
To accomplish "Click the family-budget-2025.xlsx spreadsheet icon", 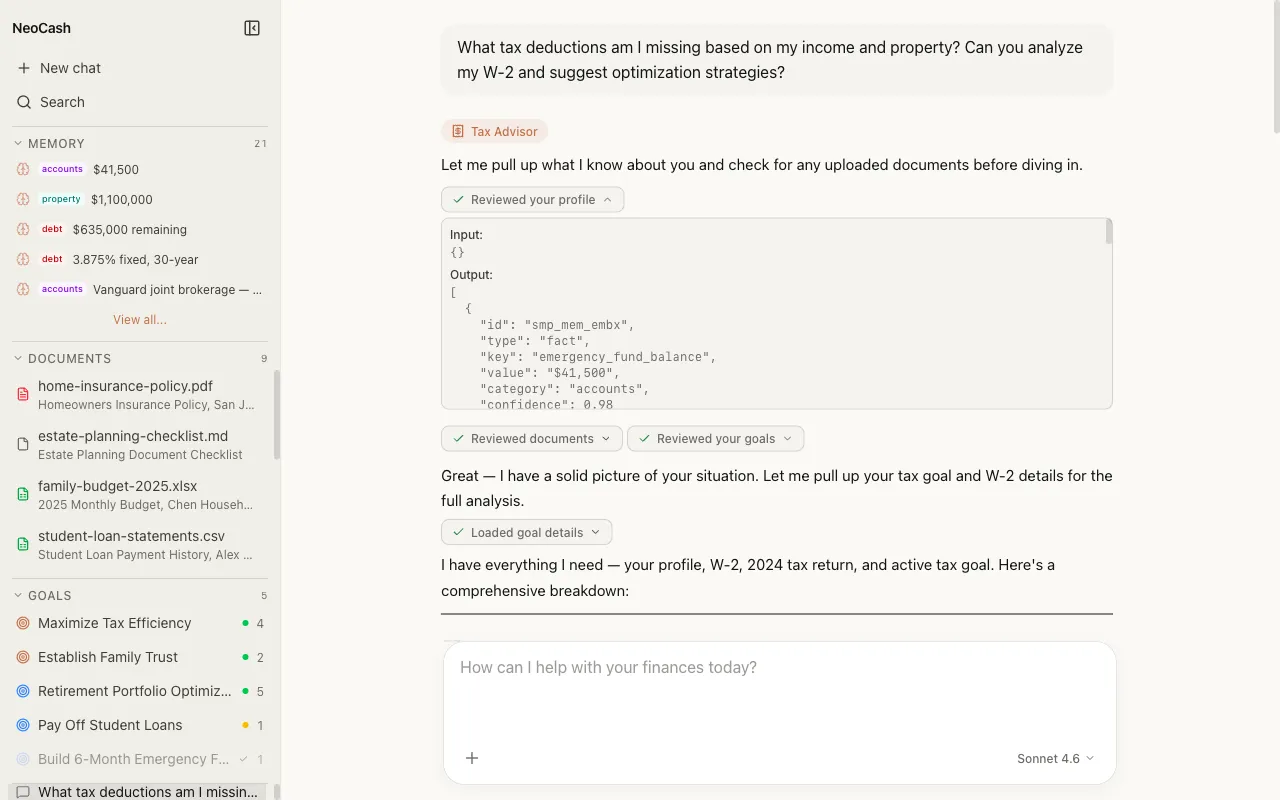I will click(23, 494).
